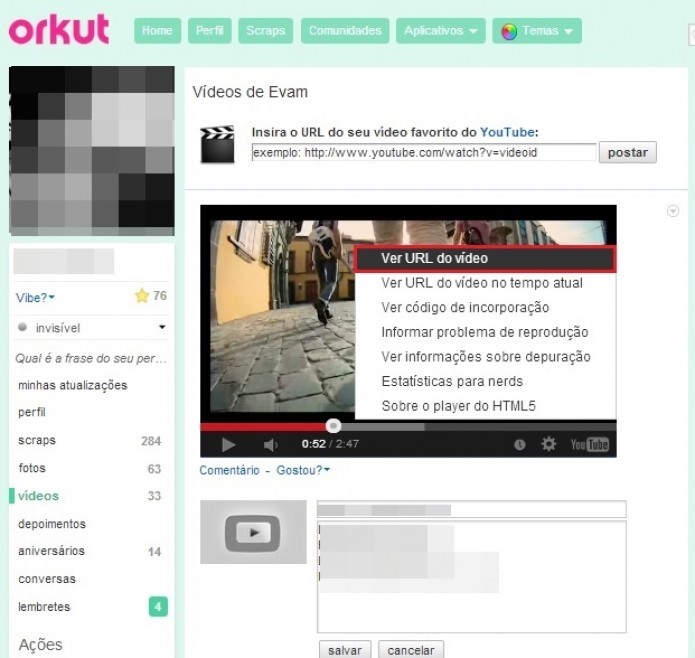Viewport: 695px width, 658px height.
Task: Open the Perfil tab
Action: (x=210, y=31)
